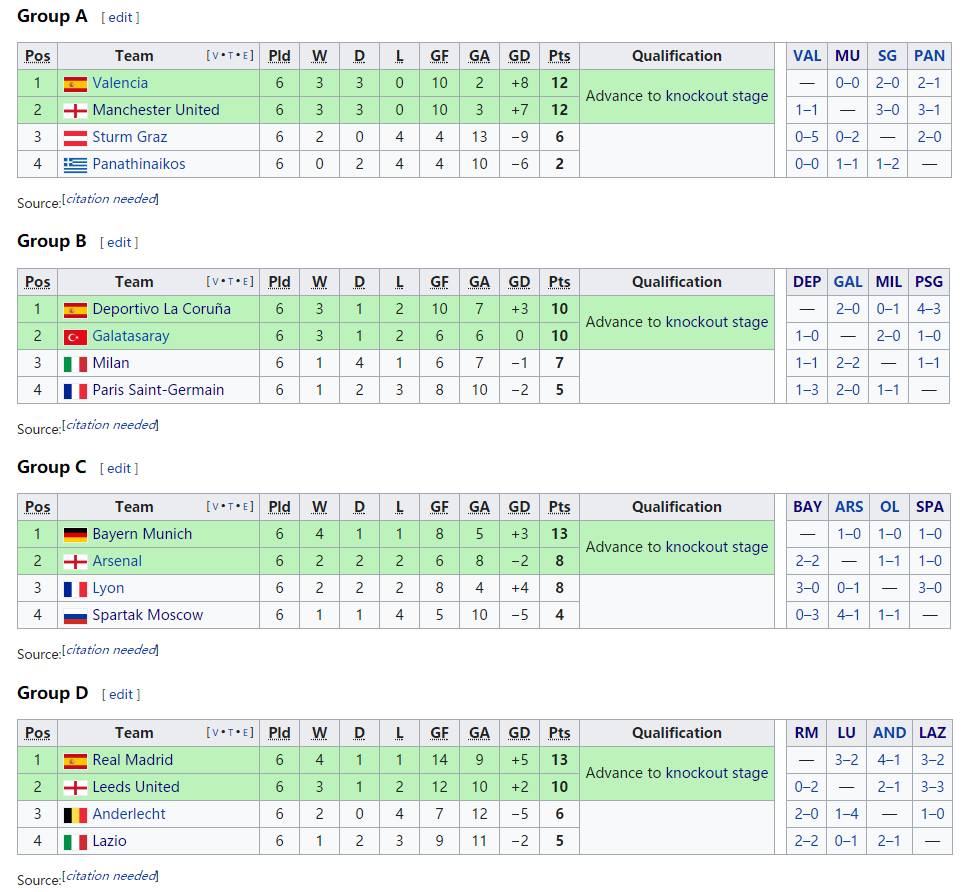Click the Greece flag beside Panathinaikos
Viewport: 967px width, 892px height.
coord(75,165)
